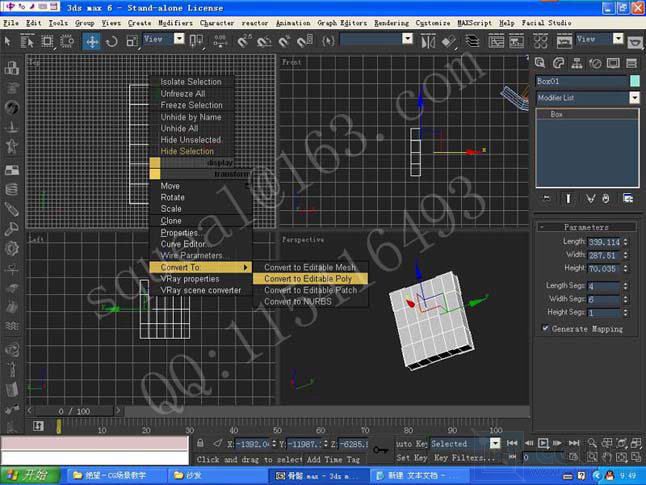Open the render type View dropdown
The width and height of the screenshot is (646, 485).
618,39
